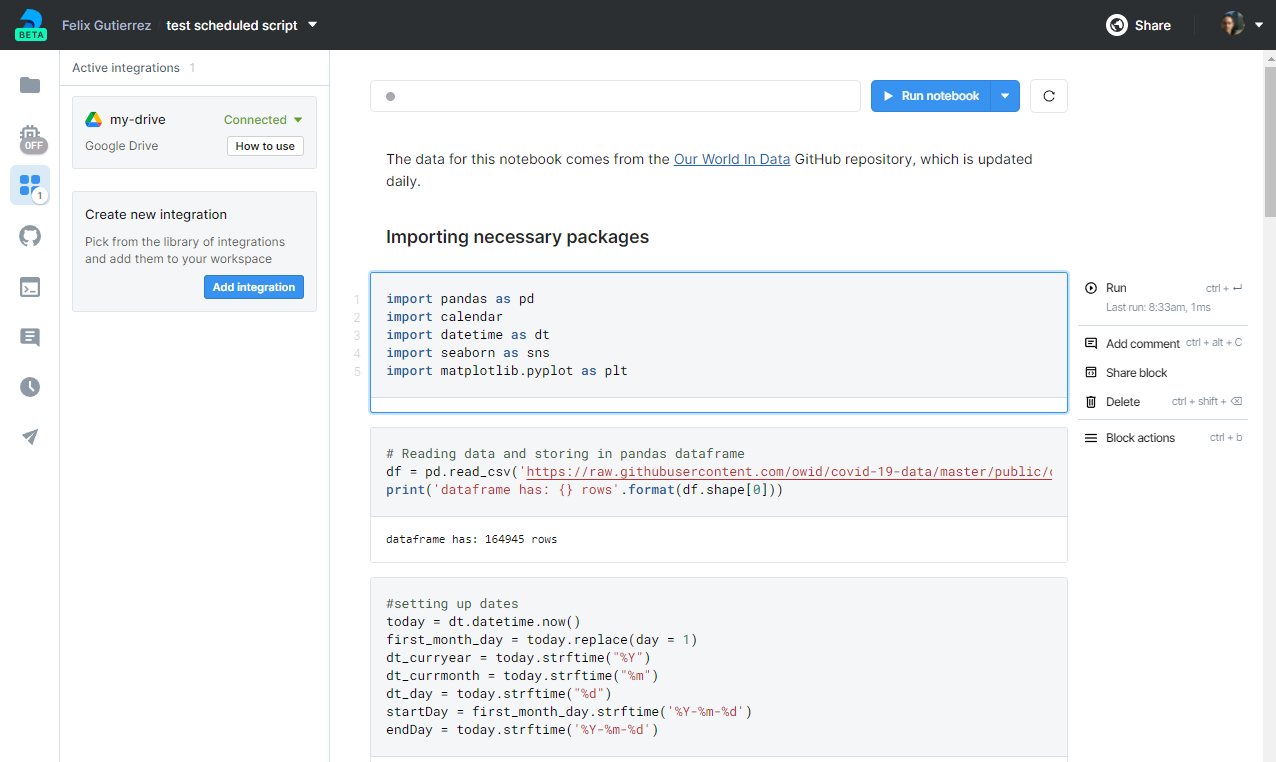The height and width of the screenshot is (762, 1276).
Task: Click the Add integration button
Action: point(254,287)
